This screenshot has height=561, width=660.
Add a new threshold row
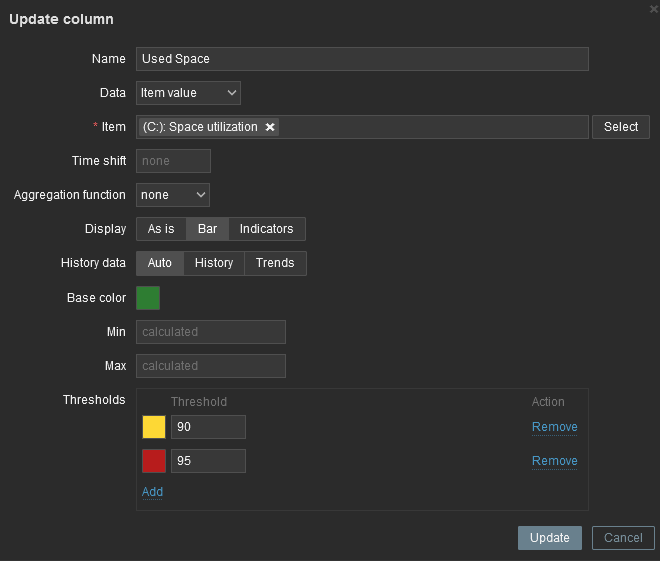coord(152,492)
